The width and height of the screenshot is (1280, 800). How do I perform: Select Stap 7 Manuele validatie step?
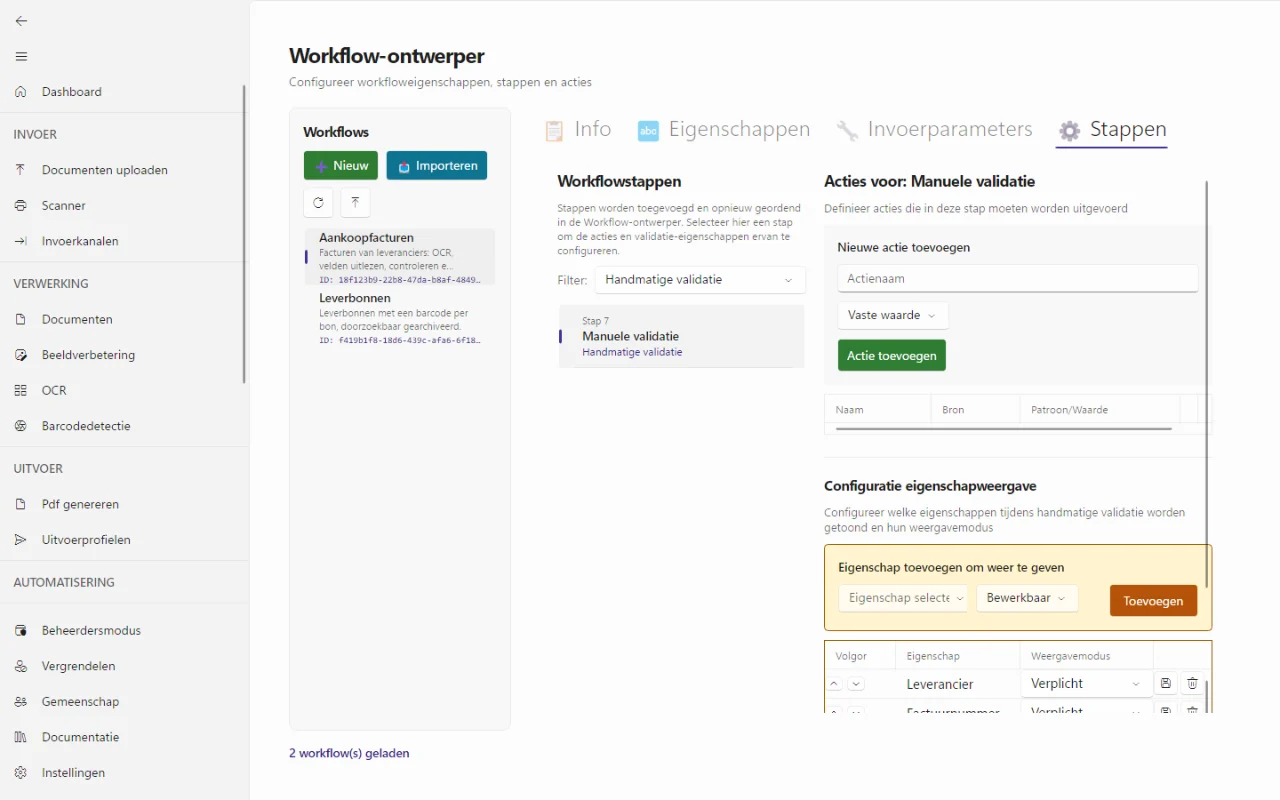(681, 336)
